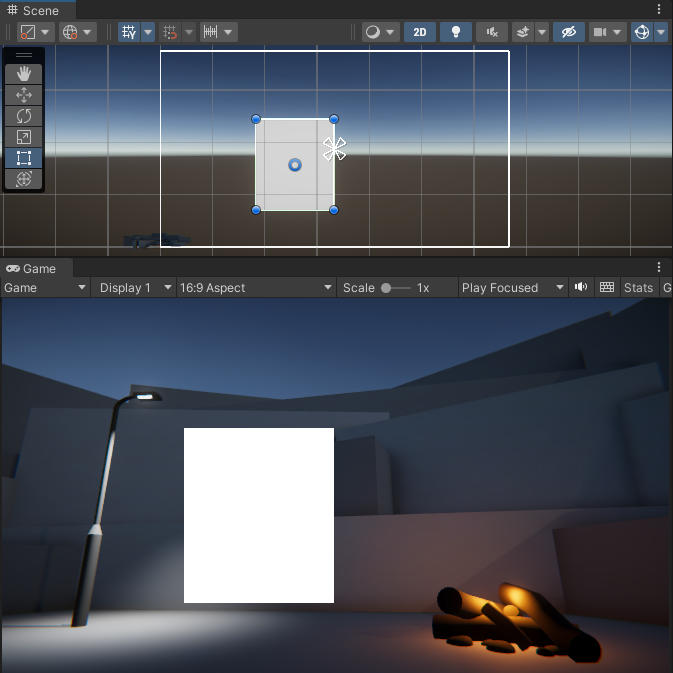Toggle scene effects icon

pos(523,32)
